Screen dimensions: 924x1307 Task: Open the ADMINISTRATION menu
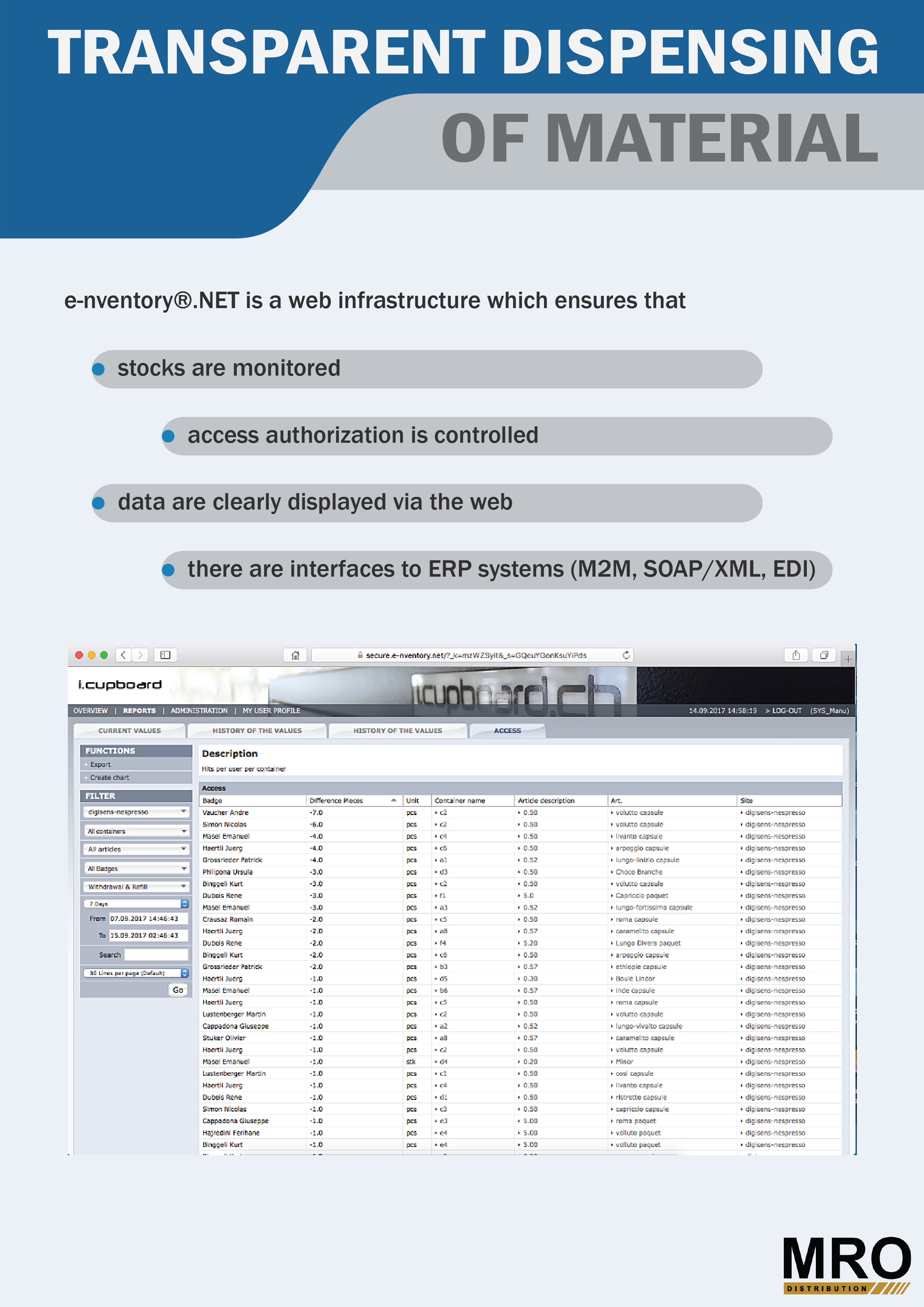pos(199,711)
